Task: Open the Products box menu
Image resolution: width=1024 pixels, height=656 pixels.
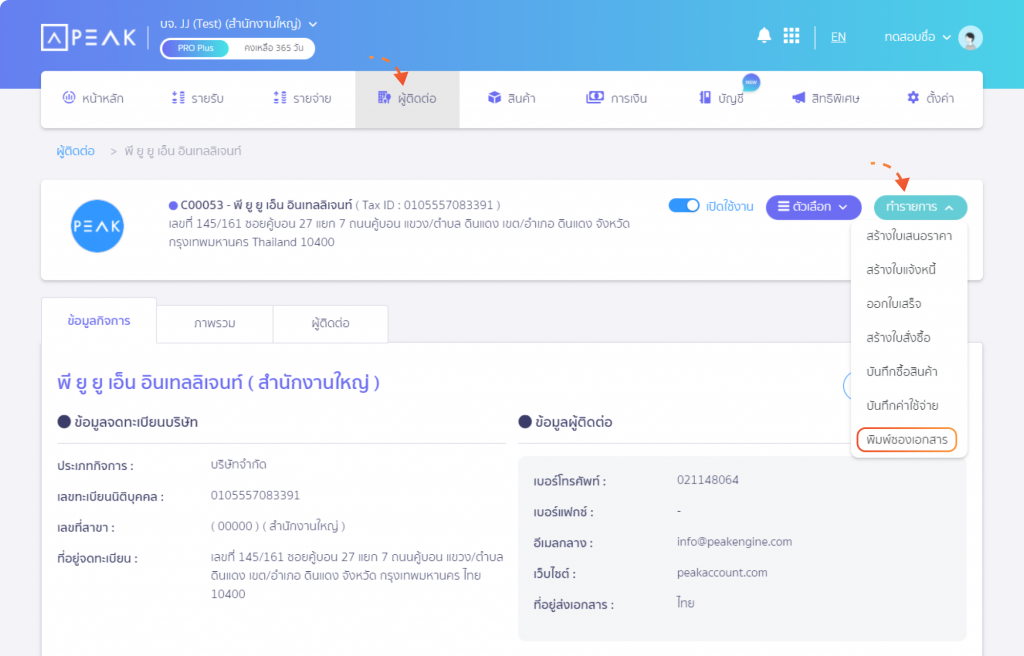Action: click(x=511, y=98)
